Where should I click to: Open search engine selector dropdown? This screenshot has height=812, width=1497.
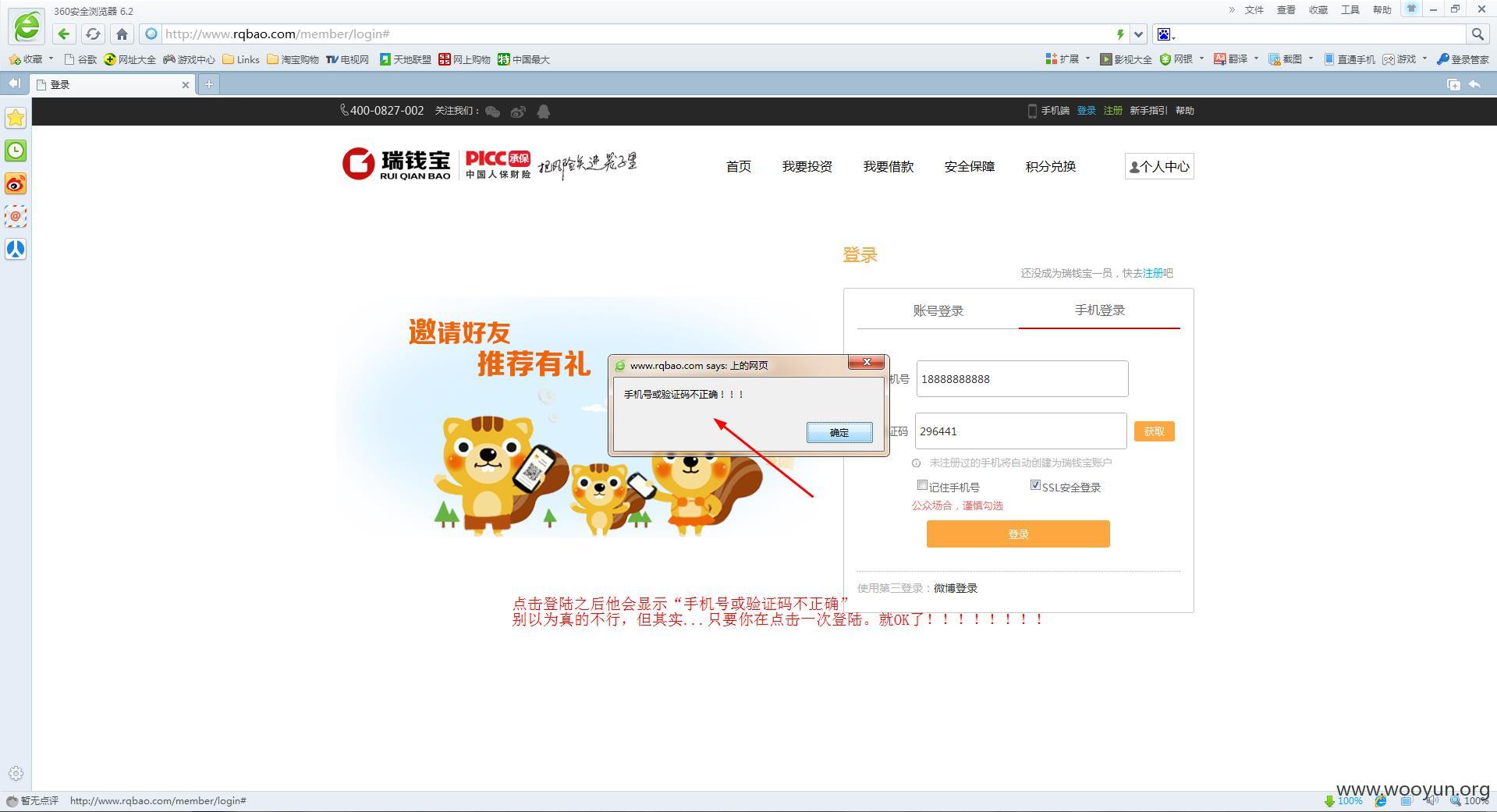pos(1166,34)
